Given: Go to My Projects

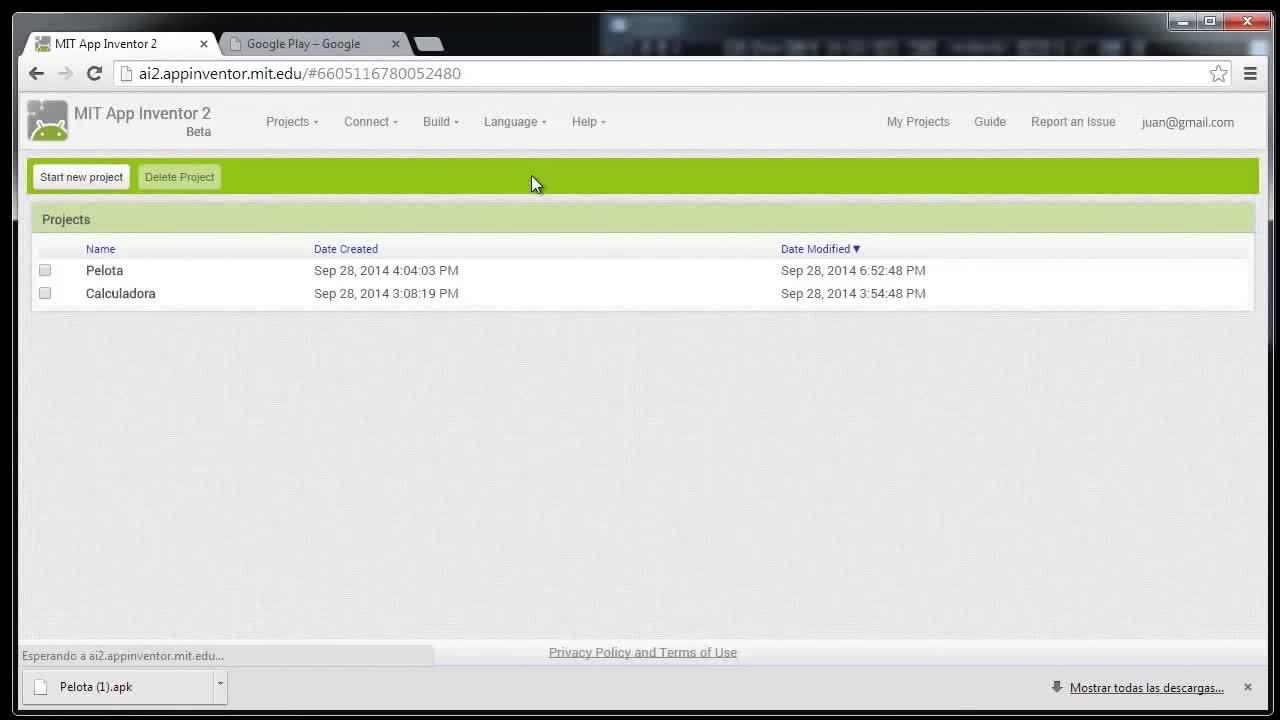Looking at the screenshot, I should tap(918, 122).
